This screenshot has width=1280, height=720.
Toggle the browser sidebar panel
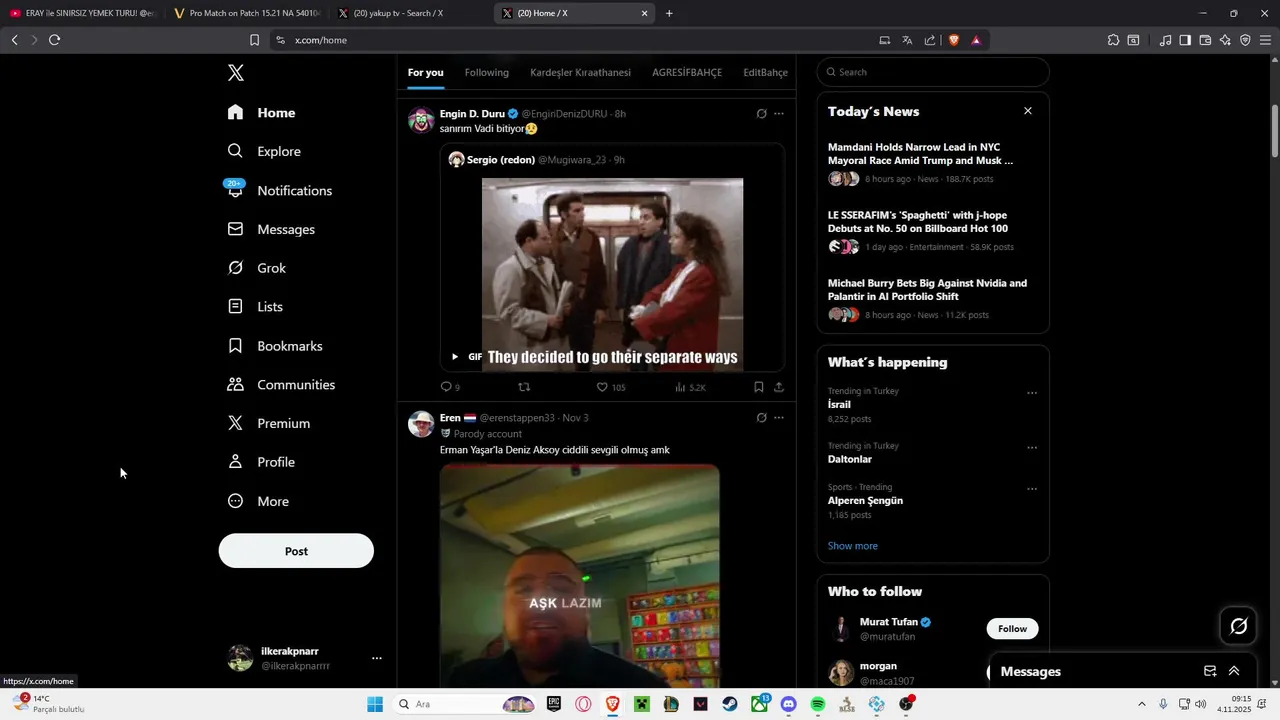[x=1185, y=40]
